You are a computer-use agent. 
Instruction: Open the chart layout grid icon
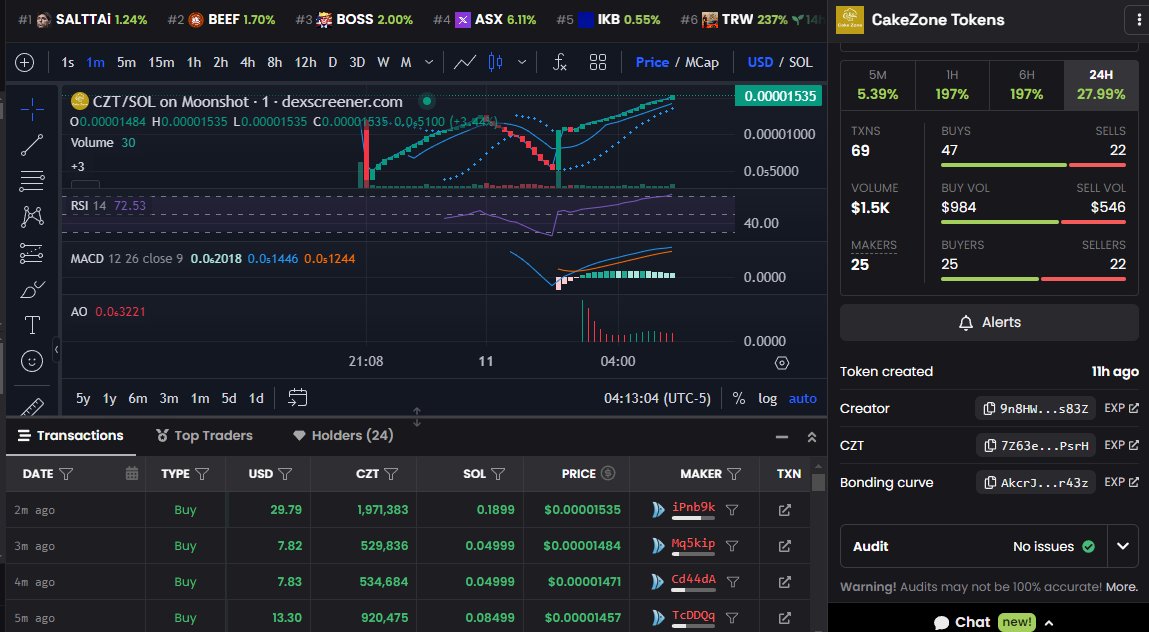(x=598, y=62)
